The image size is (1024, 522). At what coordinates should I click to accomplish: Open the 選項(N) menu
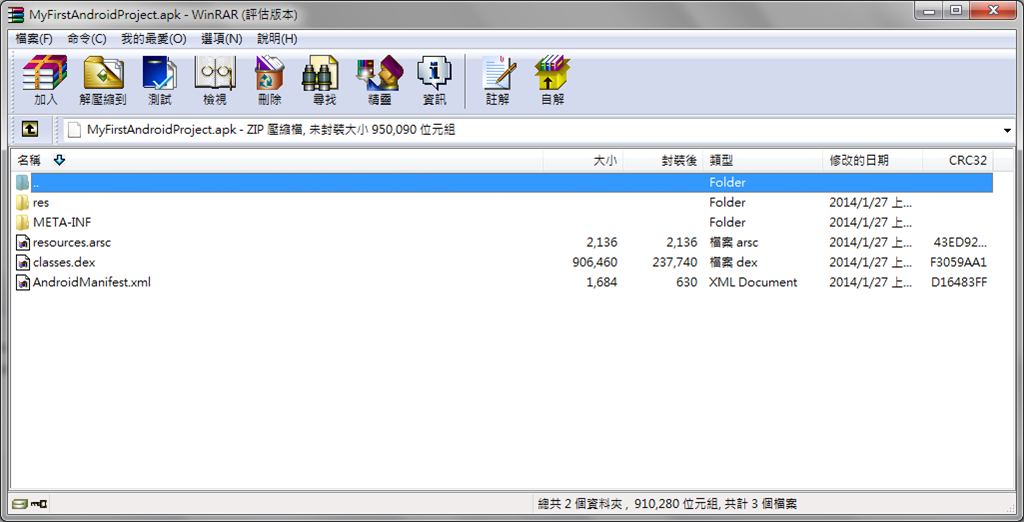tap(221, 39)
